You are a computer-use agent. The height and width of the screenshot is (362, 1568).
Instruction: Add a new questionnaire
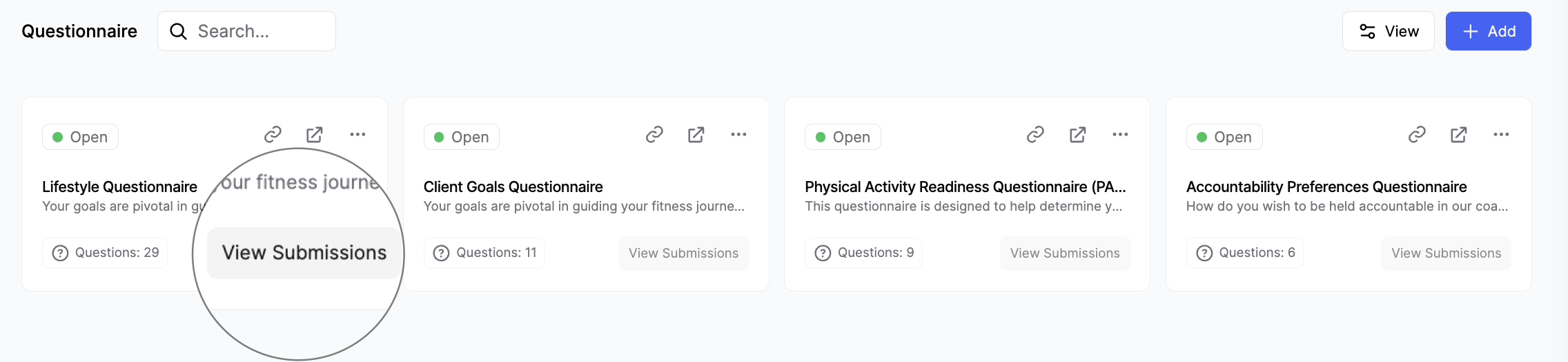pyautogui.click(x=1488, y=31)
